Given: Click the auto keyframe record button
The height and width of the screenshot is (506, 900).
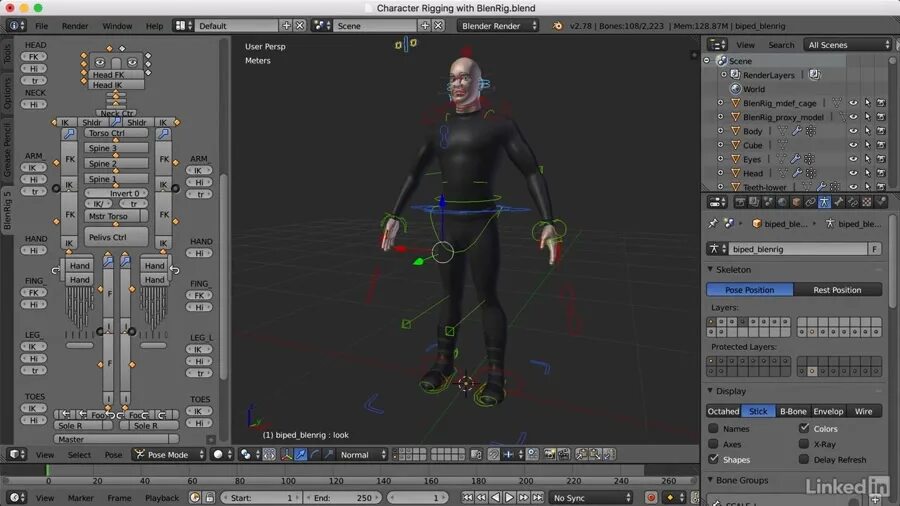Looking at the screenshot, I should pos(651,497).
